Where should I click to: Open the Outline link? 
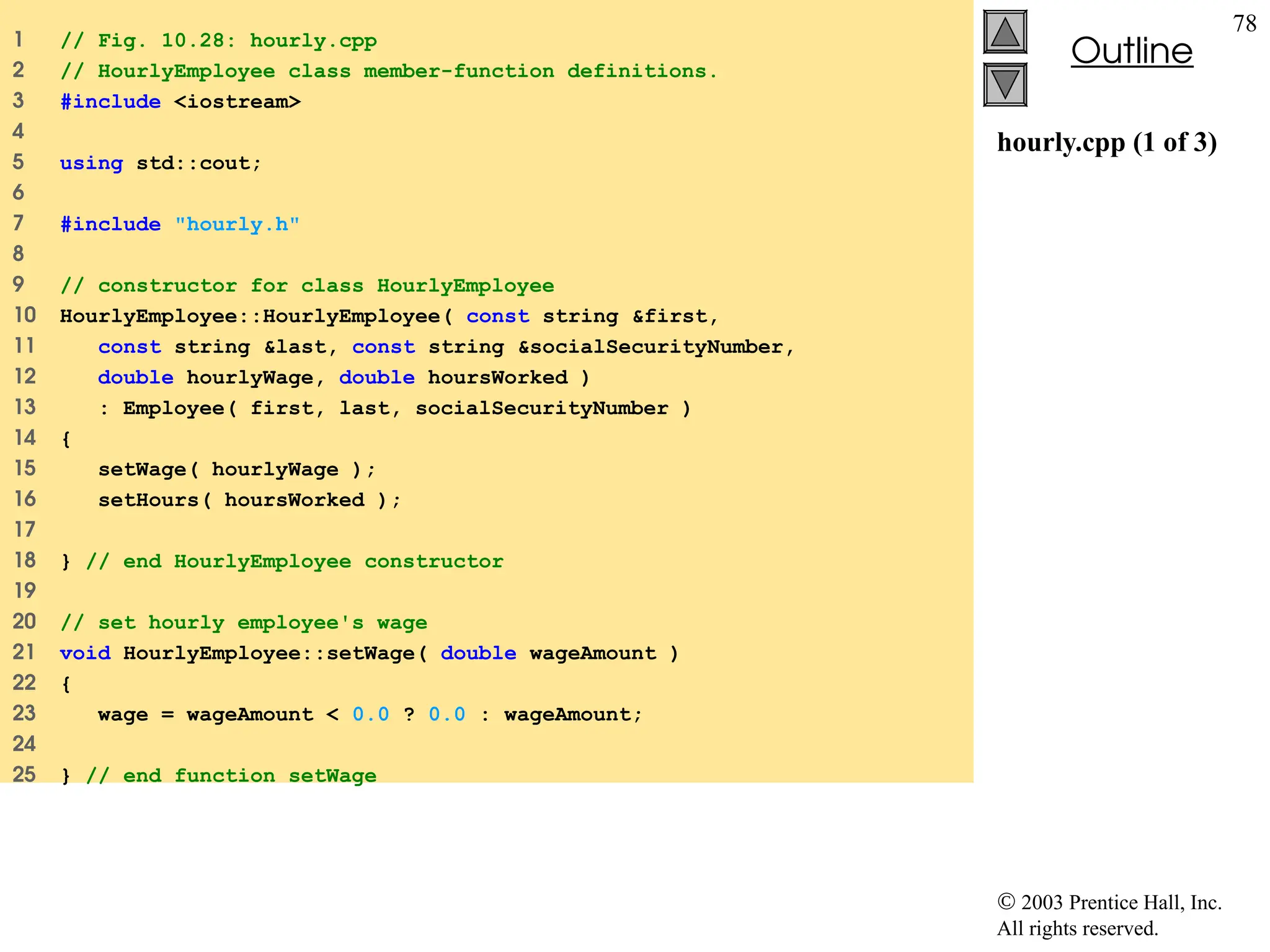[1132, 51]
